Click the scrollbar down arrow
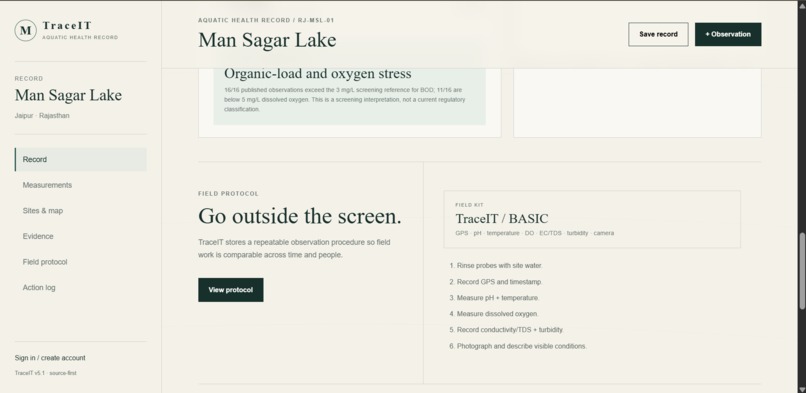The height and width of the screenshot is (393, 806). (x=801, y=389)
